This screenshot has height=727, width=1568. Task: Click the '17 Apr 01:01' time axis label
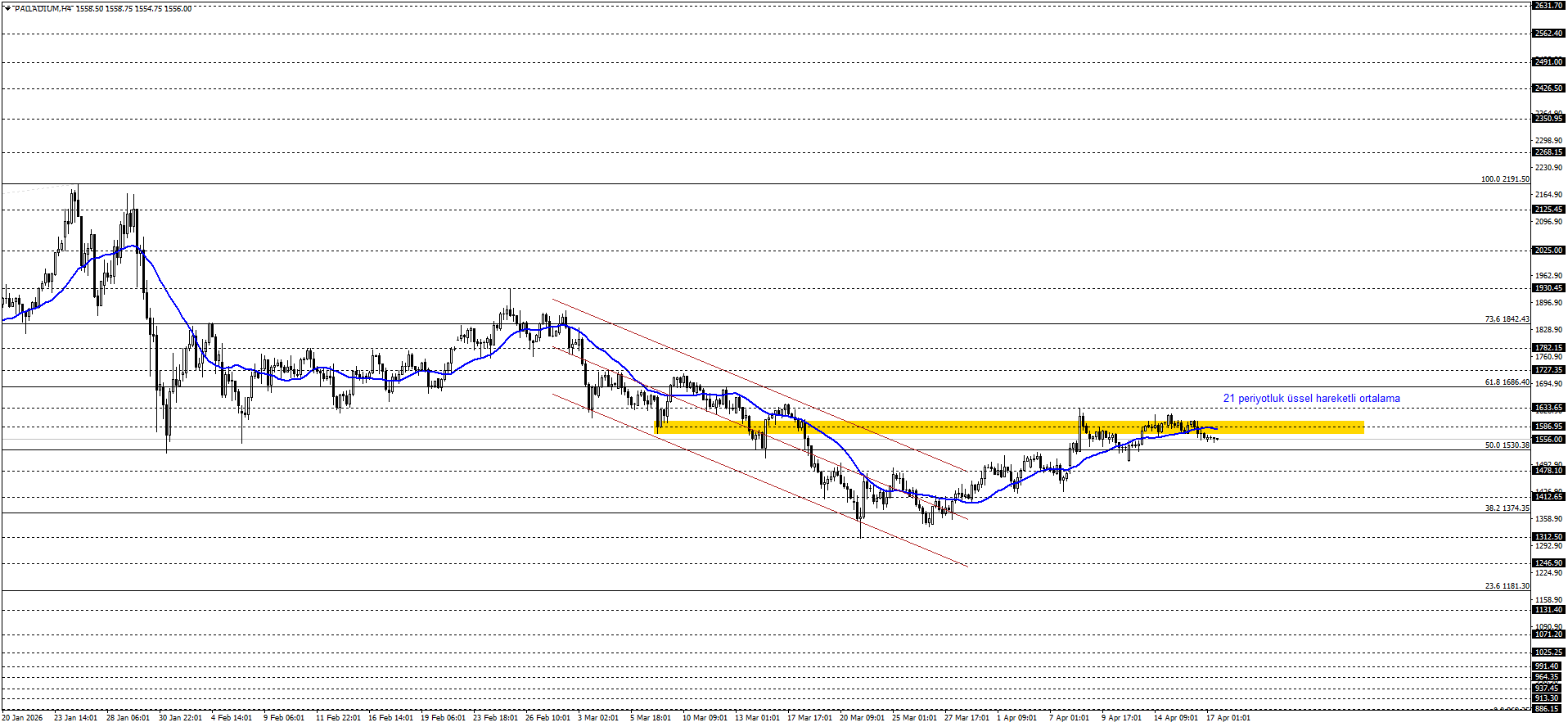click(1228, 718)
